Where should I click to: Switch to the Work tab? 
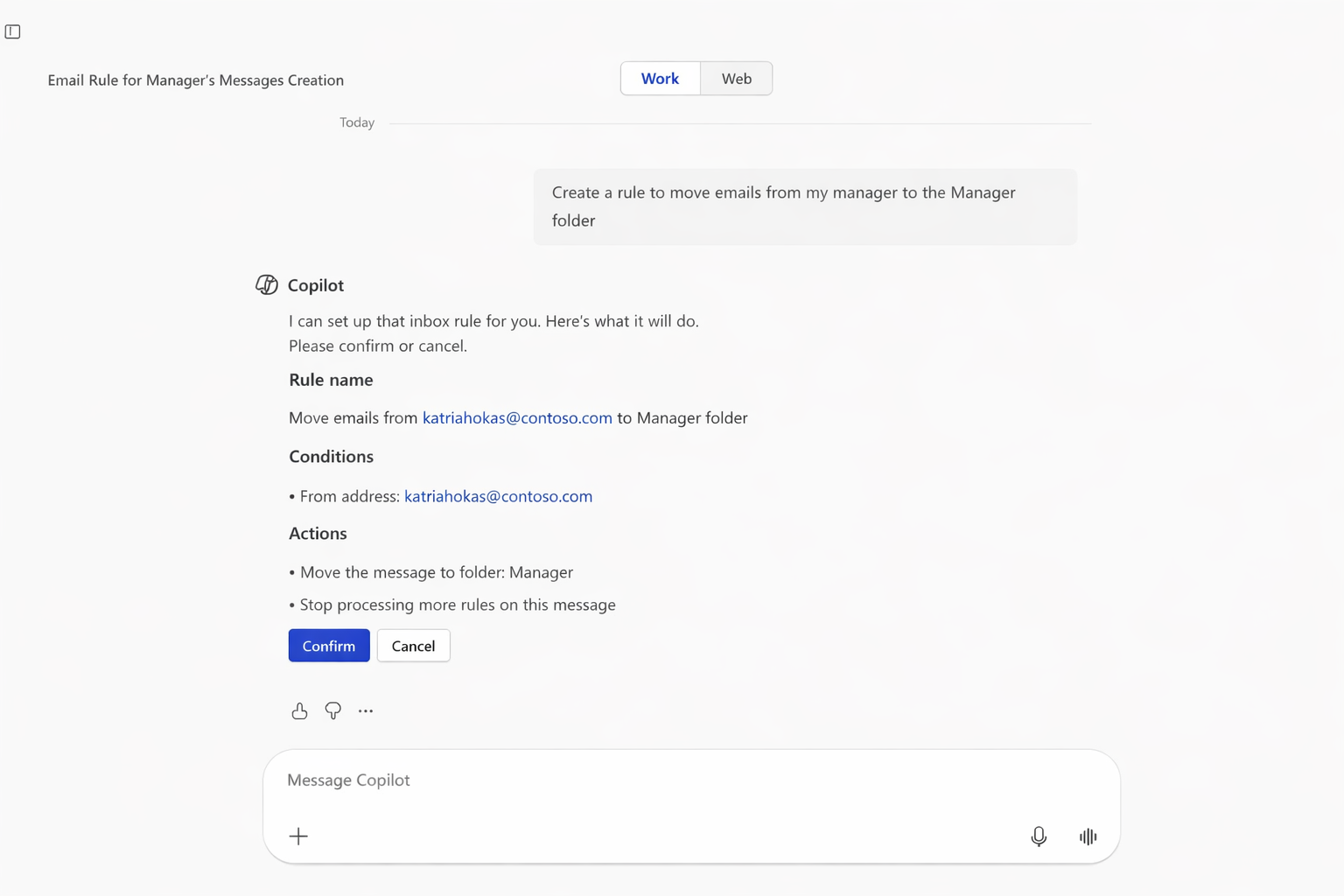(660, 79)
